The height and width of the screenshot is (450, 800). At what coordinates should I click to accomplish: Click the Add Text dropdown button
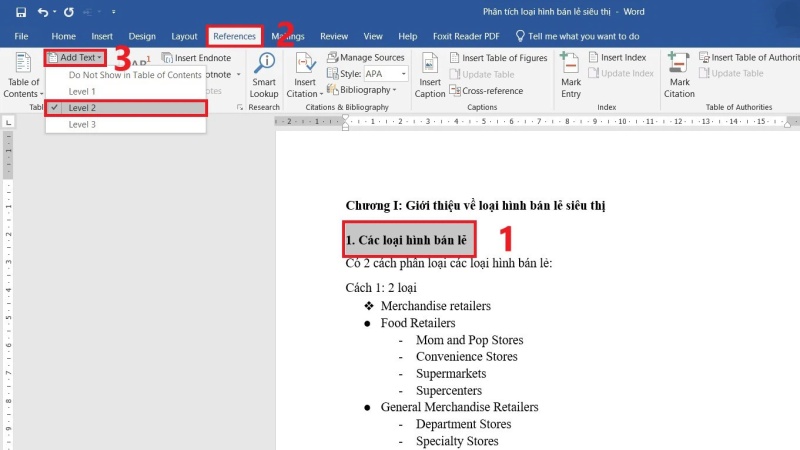76,58
